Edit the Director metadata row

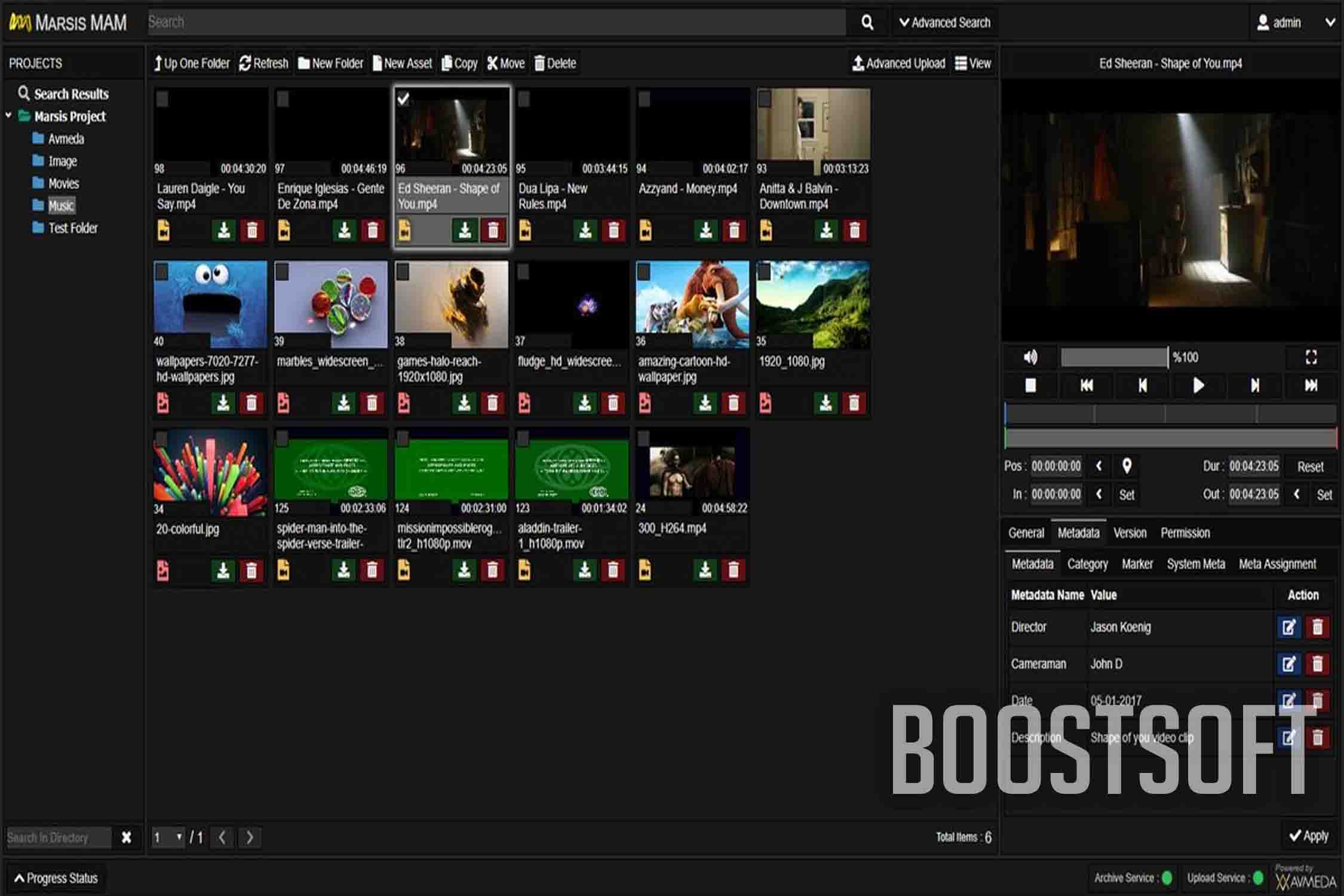point(1288,627)
